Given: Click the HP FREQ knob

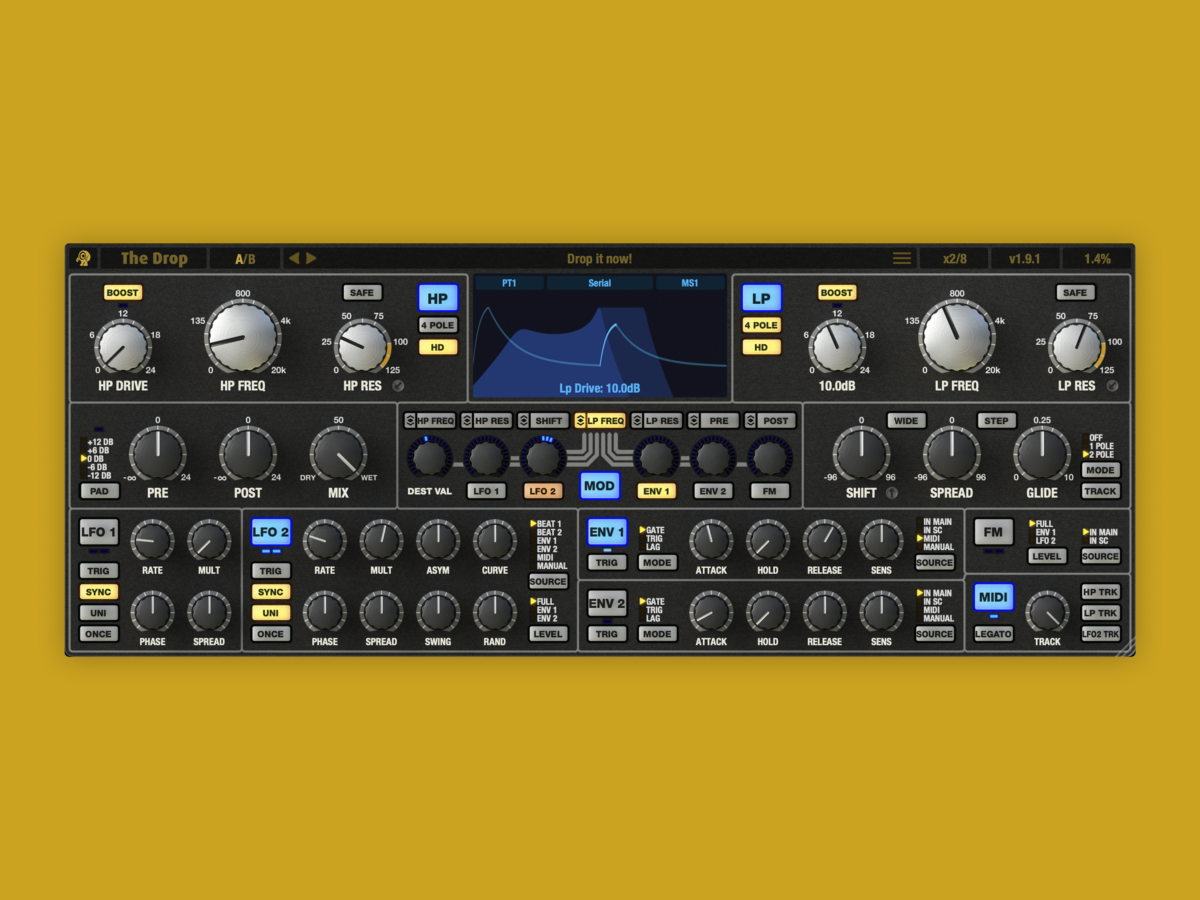Looking at the screenshot, I should 243,337.
